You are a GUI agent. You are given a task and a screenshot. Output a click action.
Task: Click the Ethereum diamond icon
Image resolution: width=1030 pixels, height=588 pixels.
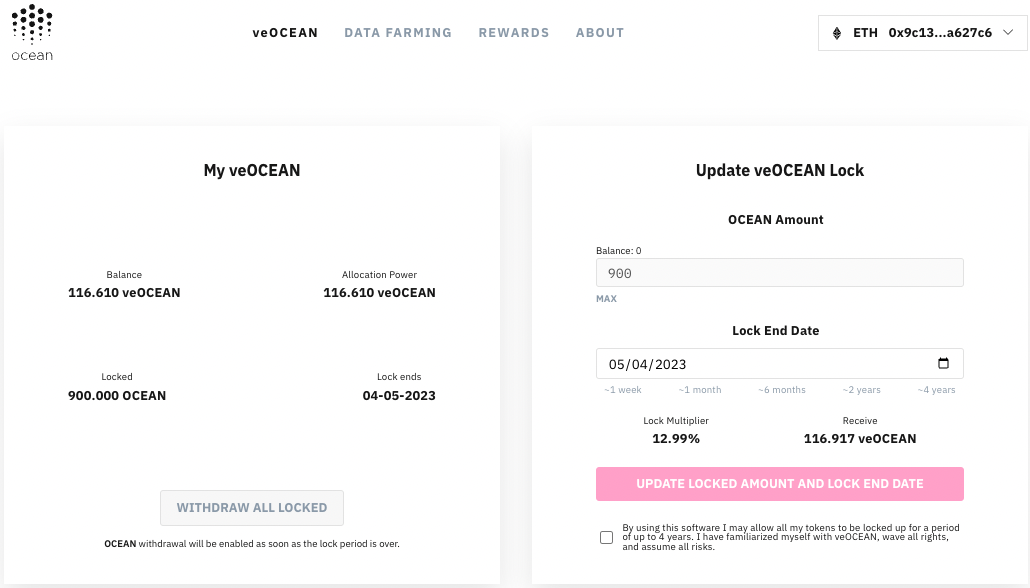pos(837,33)
